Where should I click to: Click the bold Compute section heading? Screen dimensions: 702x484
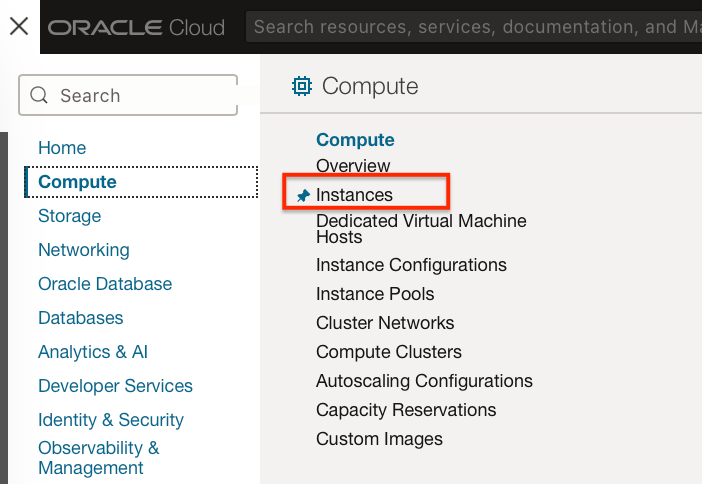[355, 140]
